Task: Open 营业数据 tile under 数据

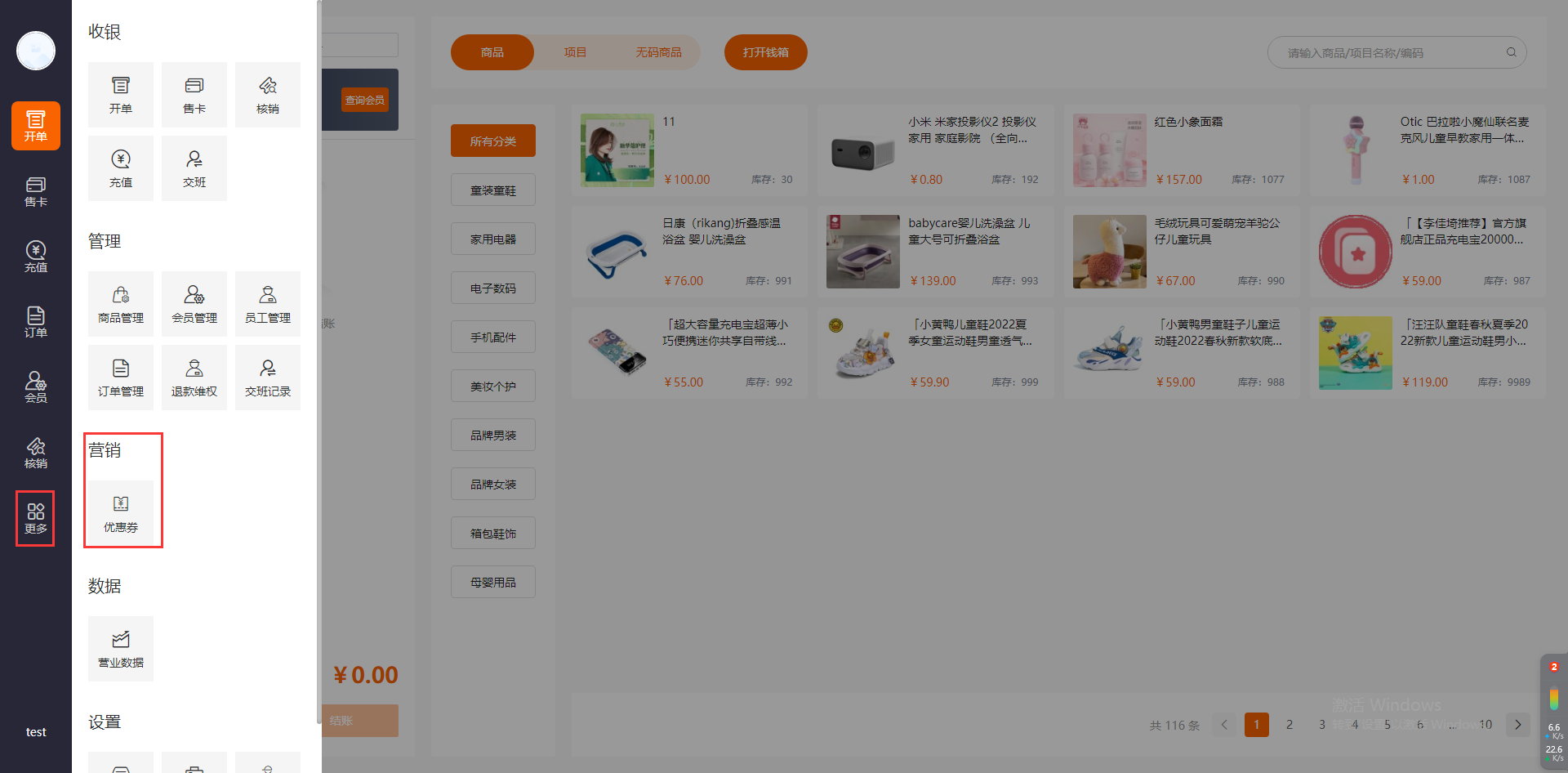Action: pyautogui.click(x=121, y=649)
